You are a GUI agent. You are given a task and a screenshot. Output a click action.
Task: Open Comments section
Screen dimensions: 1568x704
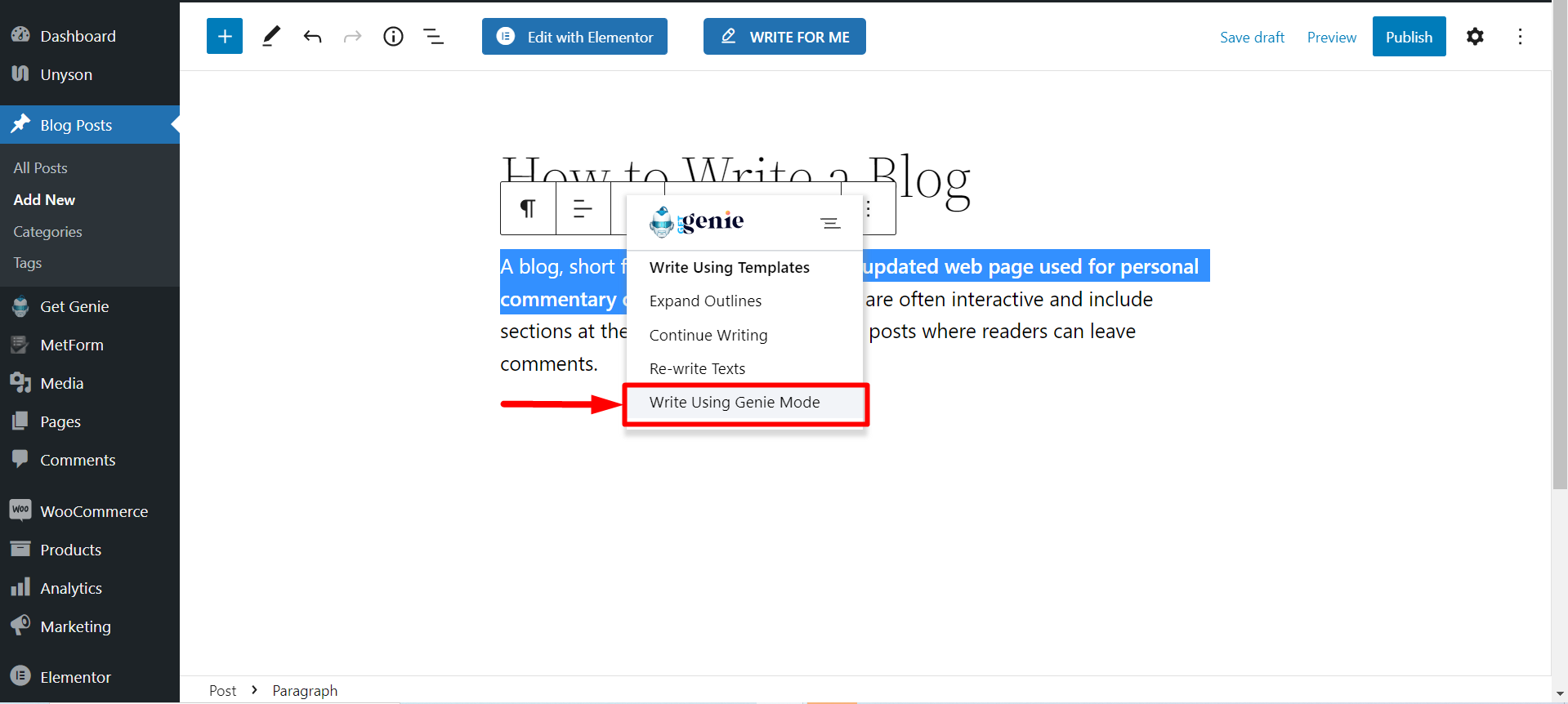[90, 460]
